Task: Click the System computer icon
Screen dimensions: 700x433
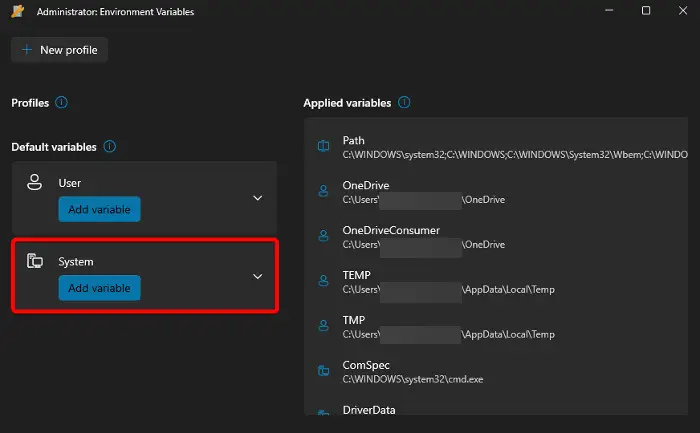Action: pos(35,261)
